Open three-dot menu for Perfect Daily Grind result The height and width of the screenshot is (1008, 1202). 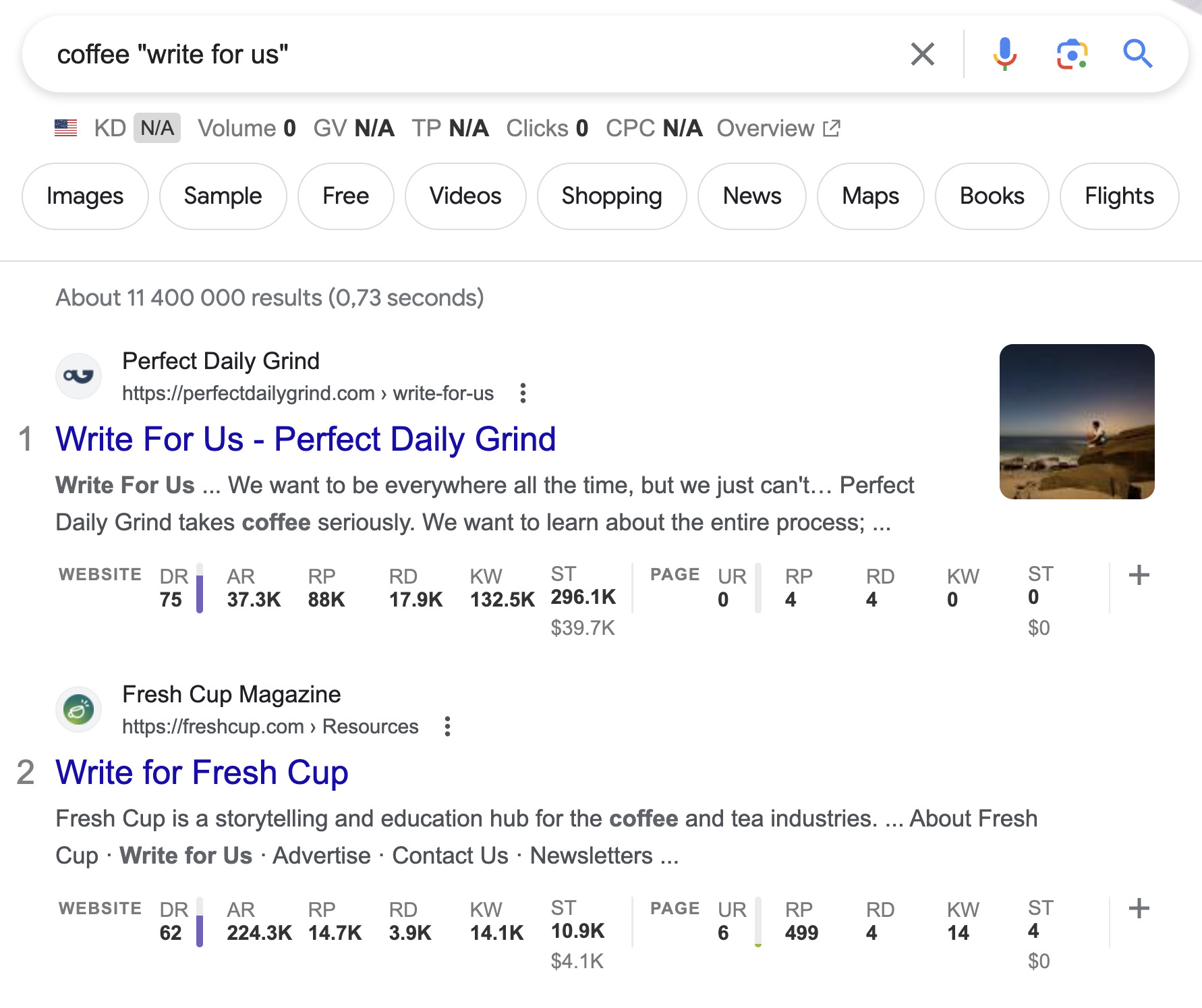(x=523, y=393)
